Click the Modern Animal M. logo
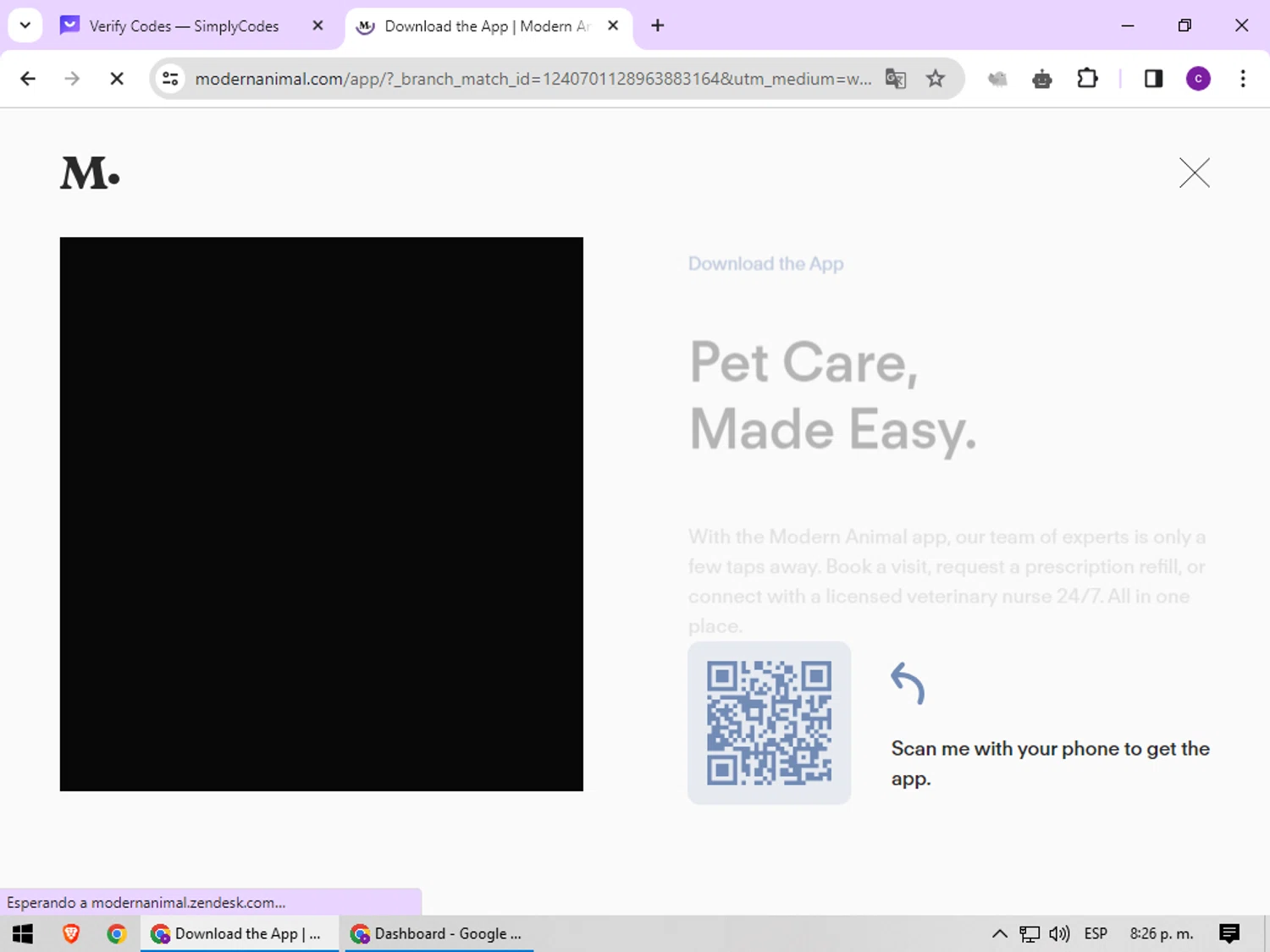Viewport: 1270px width, 952px height. (90, 173)
